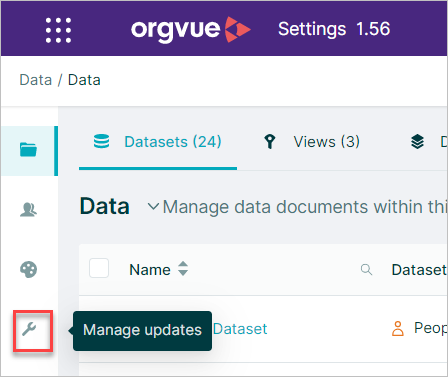Click the first Data breadcrumb link
448x377 pixels.
pyautogui.click(x=36, y=80)
